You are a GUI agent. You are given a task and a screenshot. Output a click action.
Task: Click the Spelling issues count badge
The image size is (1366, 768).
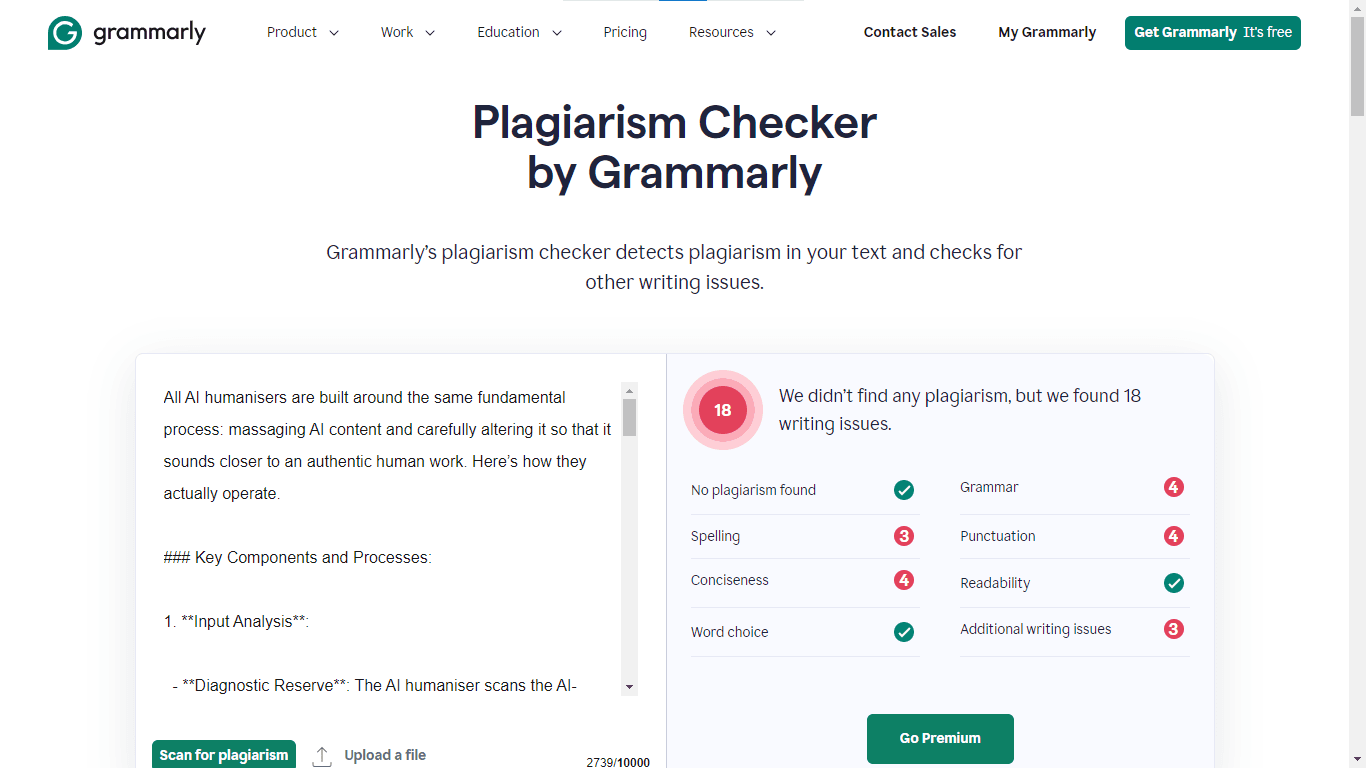904,536
